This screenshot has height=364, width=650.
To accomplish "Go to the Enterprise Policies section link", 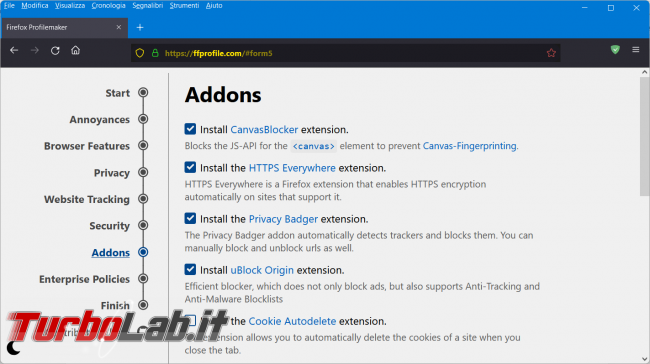I will point(84,279).
